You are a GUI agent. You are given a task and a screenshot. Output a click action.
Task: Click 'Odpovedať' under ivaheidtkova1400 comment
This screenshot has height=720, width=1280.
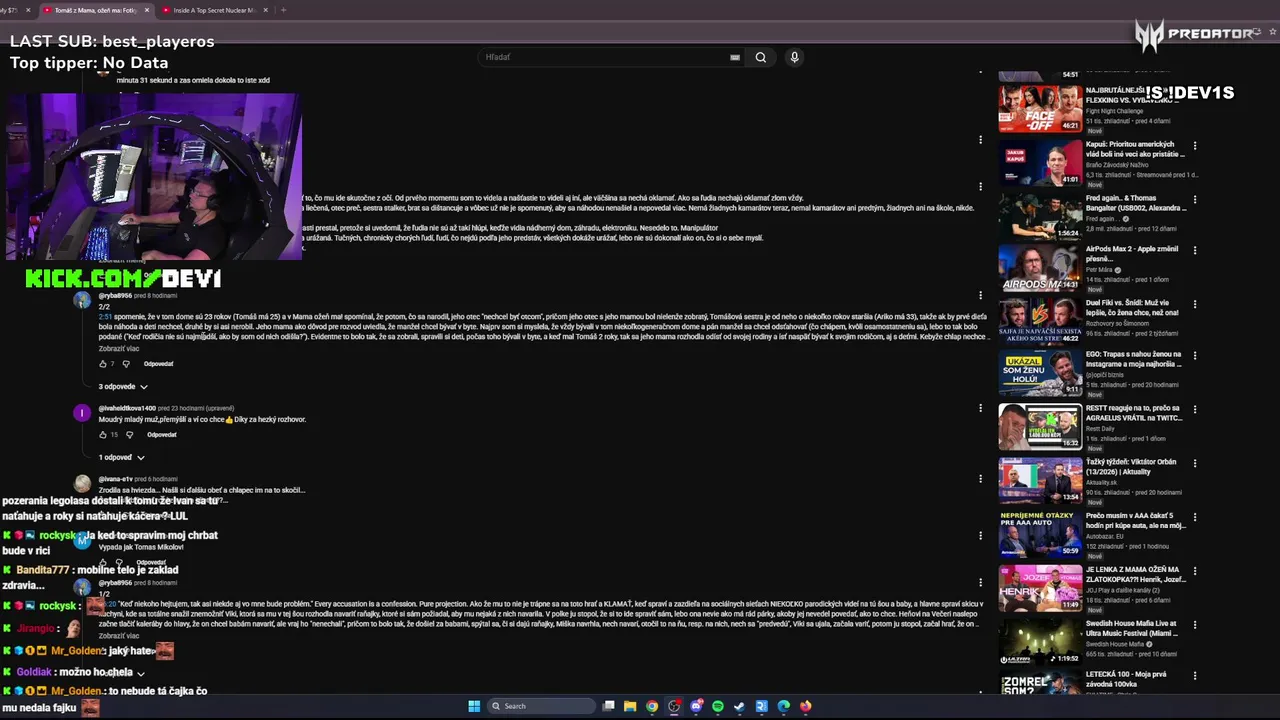162,435
